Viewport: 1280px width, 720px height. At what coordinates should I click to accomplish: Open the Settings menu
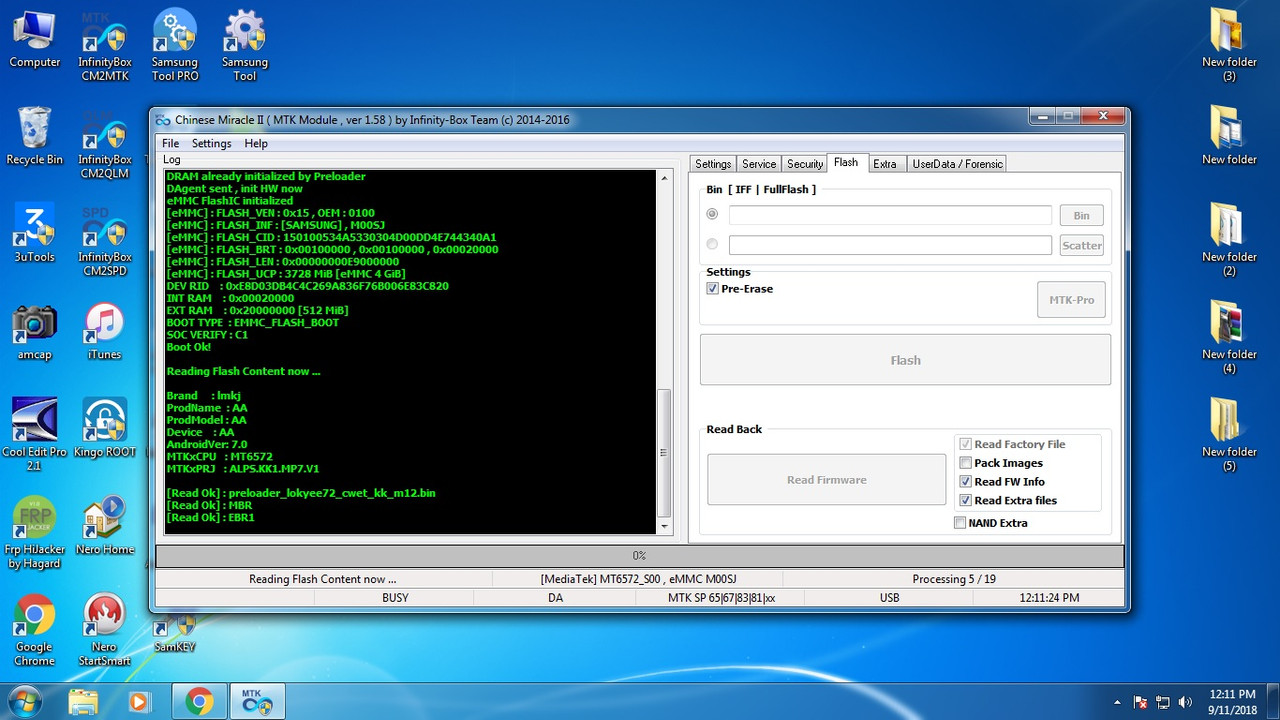(x=212, y=143)
